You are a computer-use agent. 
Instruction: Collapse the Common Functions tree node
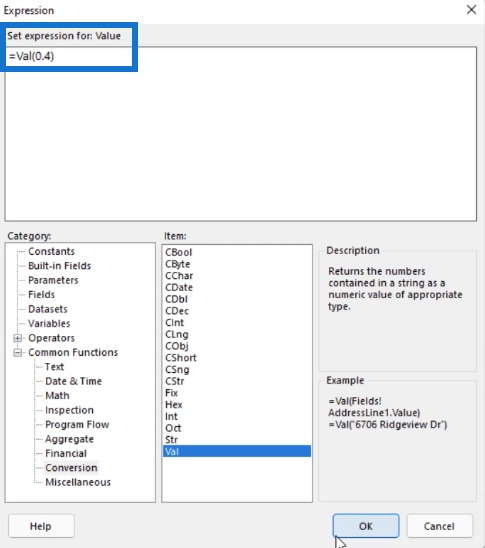[x=17, y=353]
